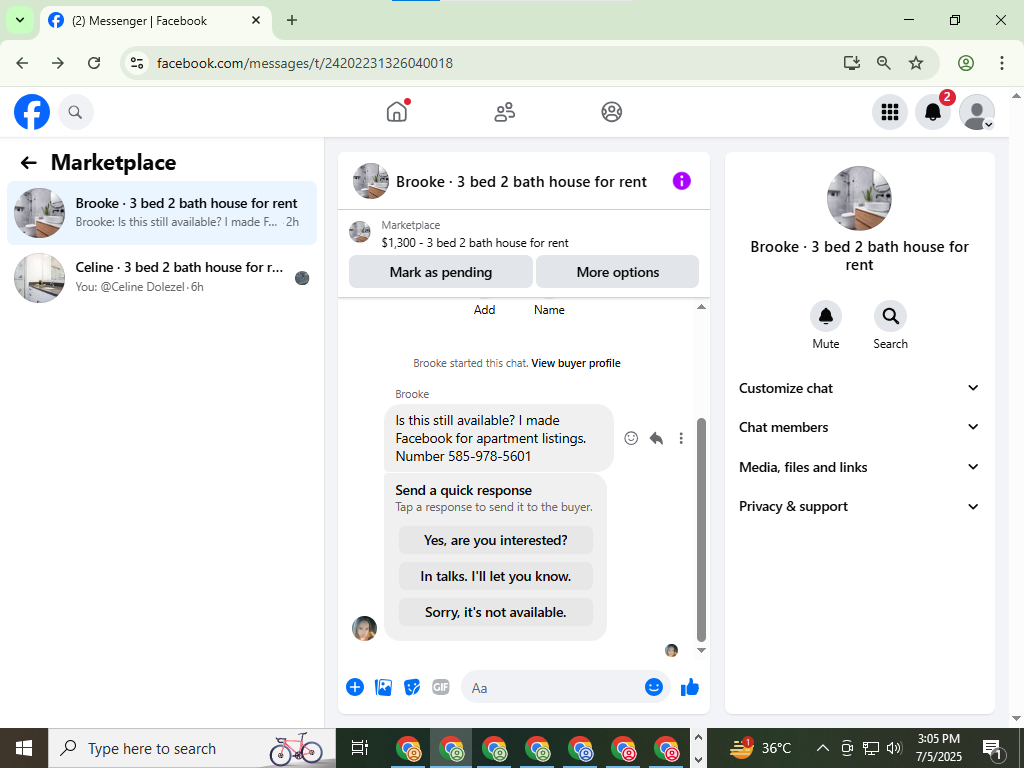Screen dimensions: 1024x768
Task: Open the Facebook menu grid icon
Action: [889, 112]
